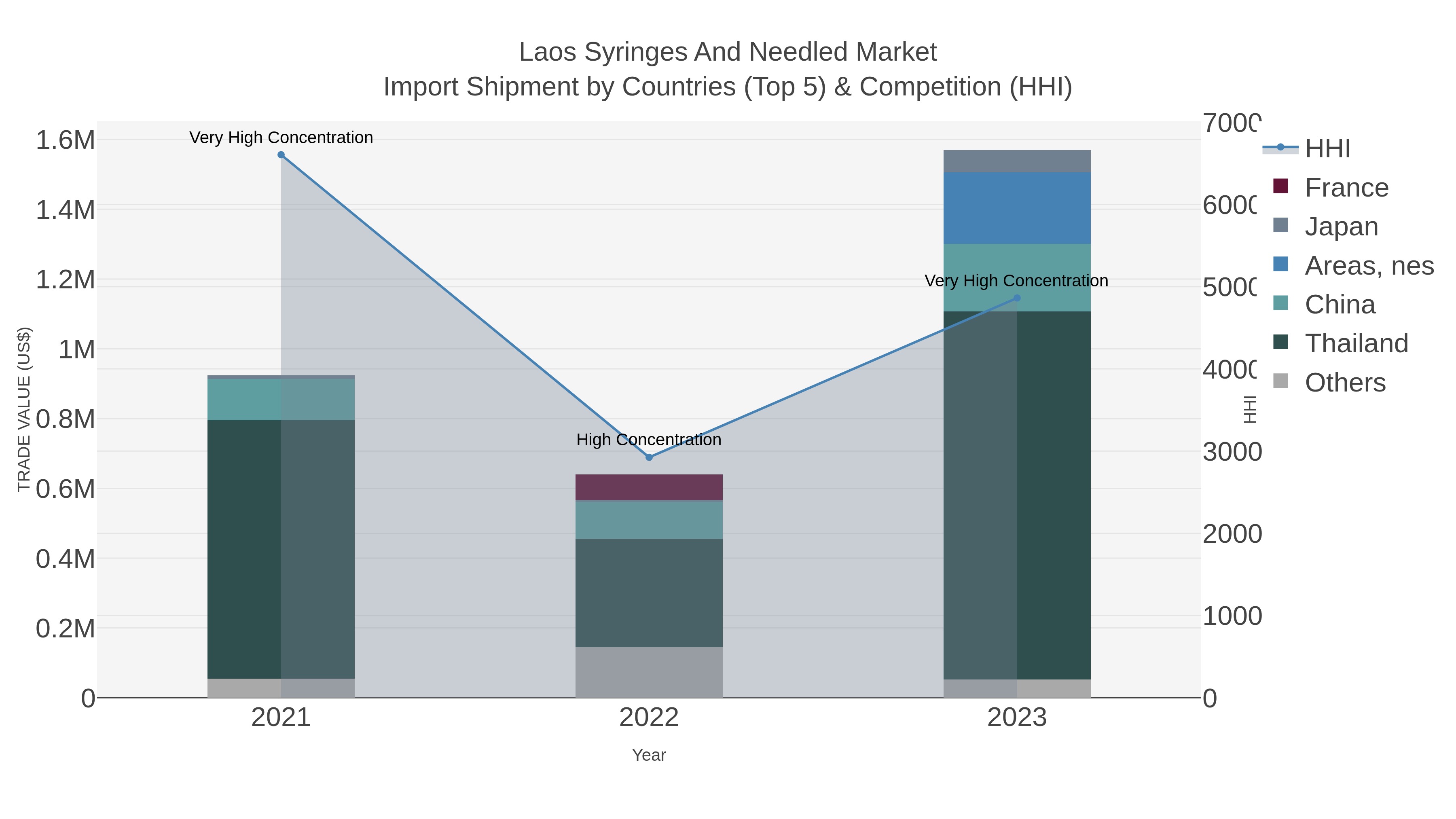Click the 1M tick on left axis
The image size is (1456, 819).
pos(77,350)
